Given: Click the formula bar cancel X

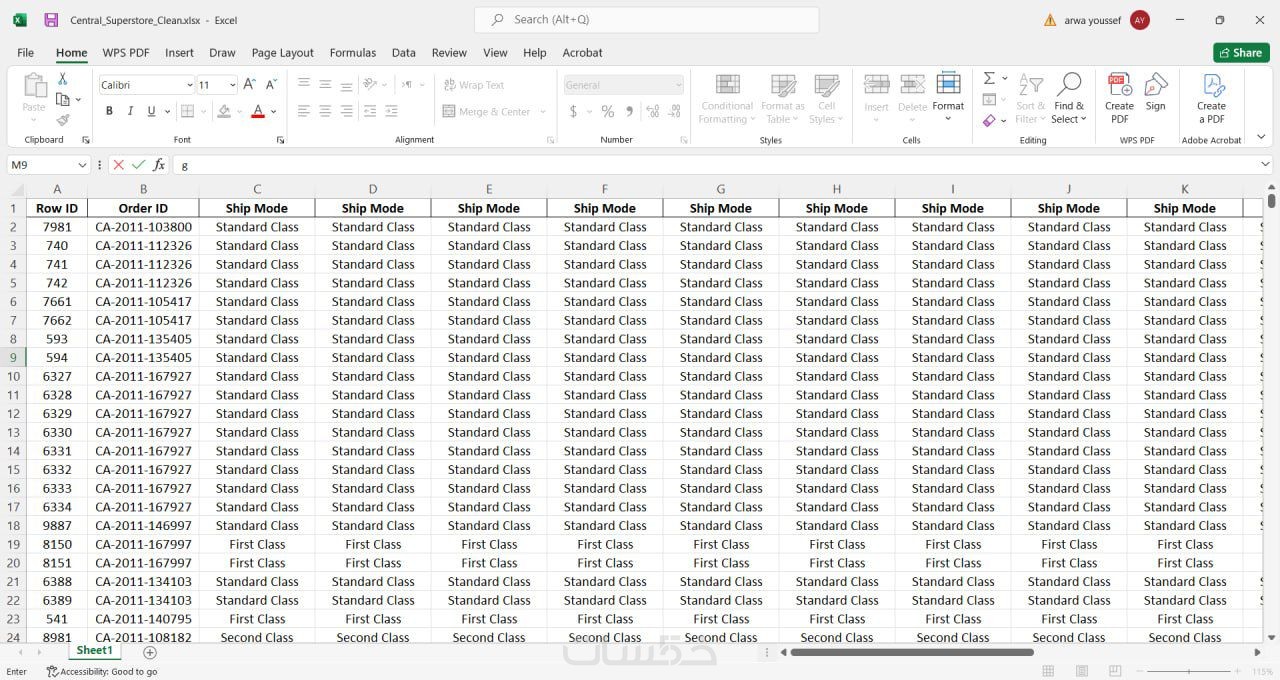Looking at the screenshot, I should 118,165.
